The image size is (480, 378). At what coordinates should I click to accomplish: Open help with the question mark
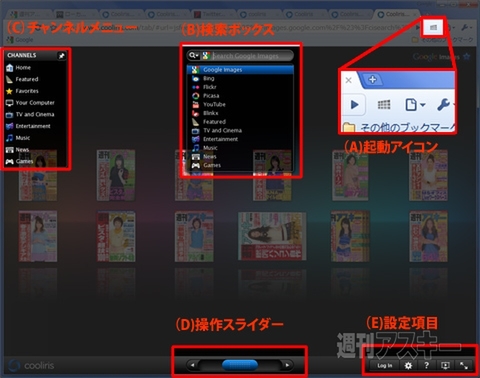pos(426,366)
